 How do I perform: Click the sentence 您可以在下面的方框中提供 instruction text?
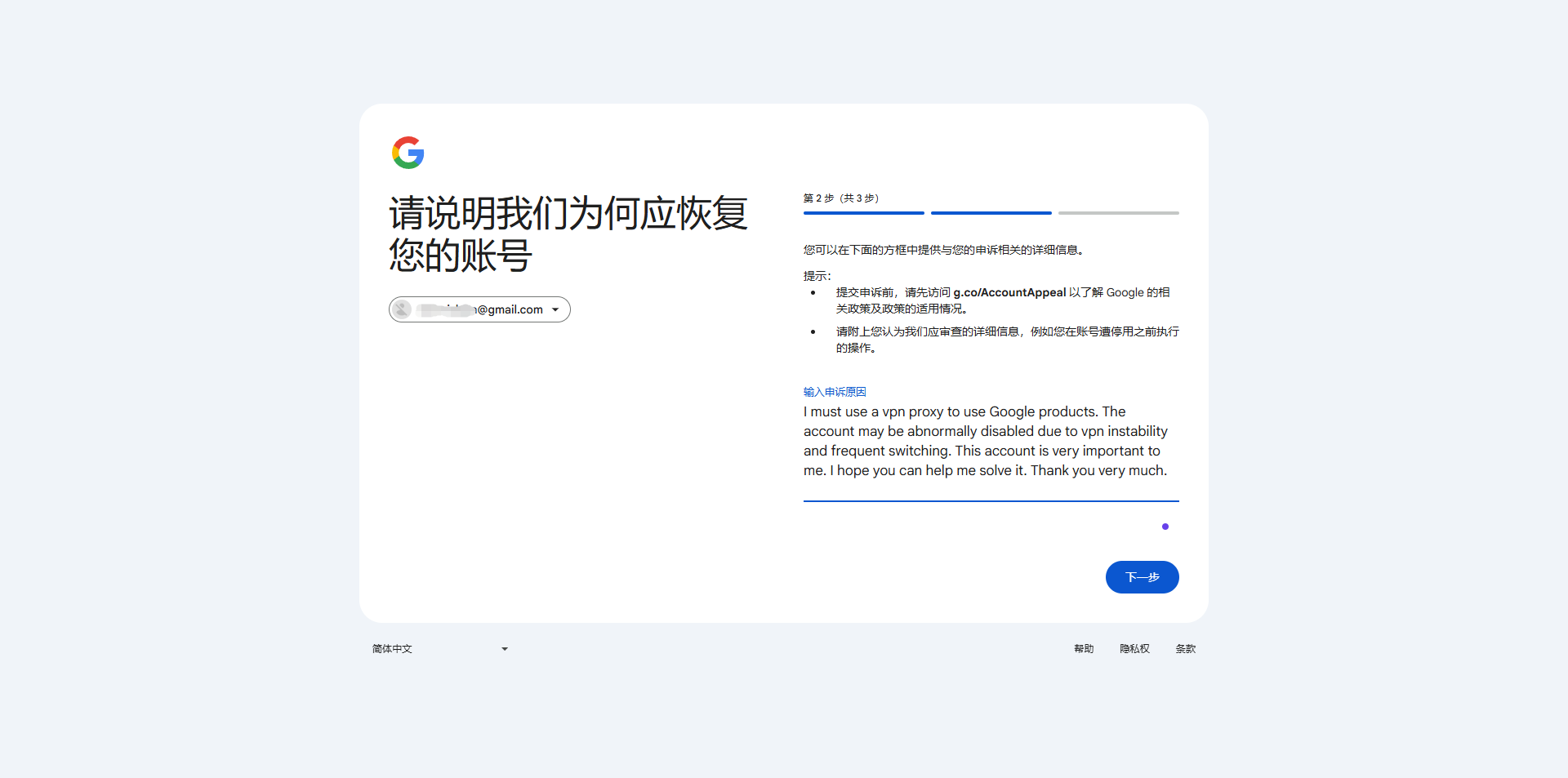click(x=946, y=250)
